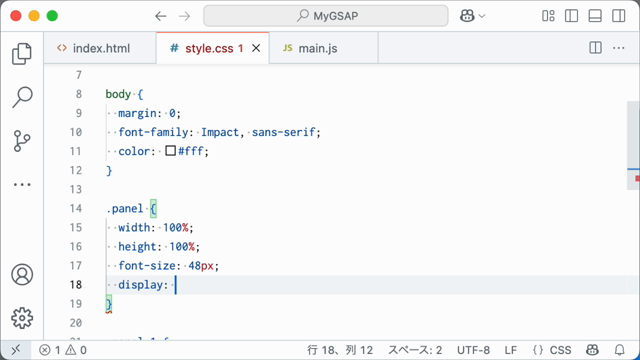Open the Source Control view
The width and height of the screenshot is (640, 360).
coord(22,141)
